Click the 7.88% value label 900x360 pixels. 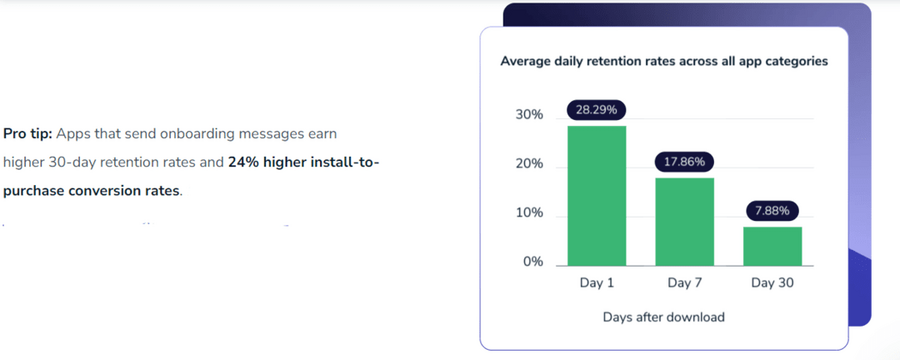[773, 211]
